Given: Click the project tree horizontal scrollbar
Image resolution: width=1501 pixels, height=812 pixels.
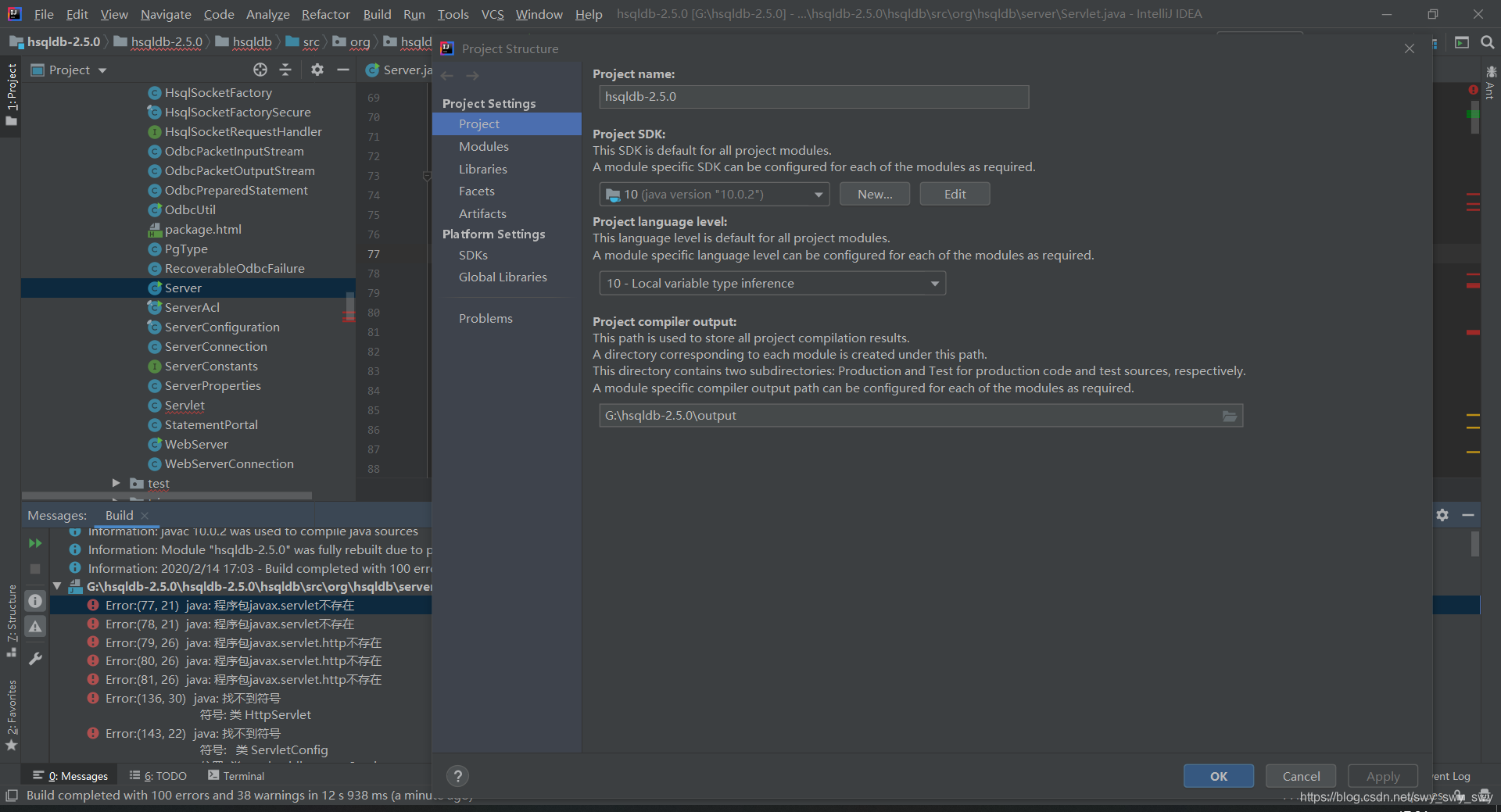Looking at the screenshot, I should (167, 495).
